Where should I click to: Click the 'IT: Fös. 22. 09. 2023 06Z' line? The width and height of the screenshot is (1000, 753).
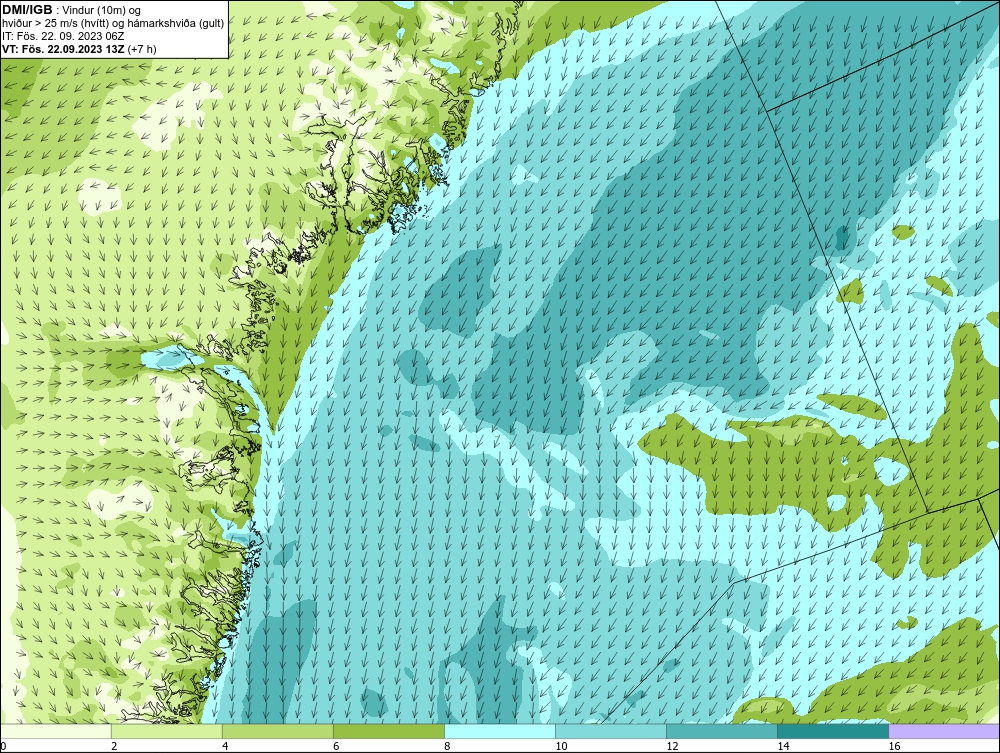(63, 36)
